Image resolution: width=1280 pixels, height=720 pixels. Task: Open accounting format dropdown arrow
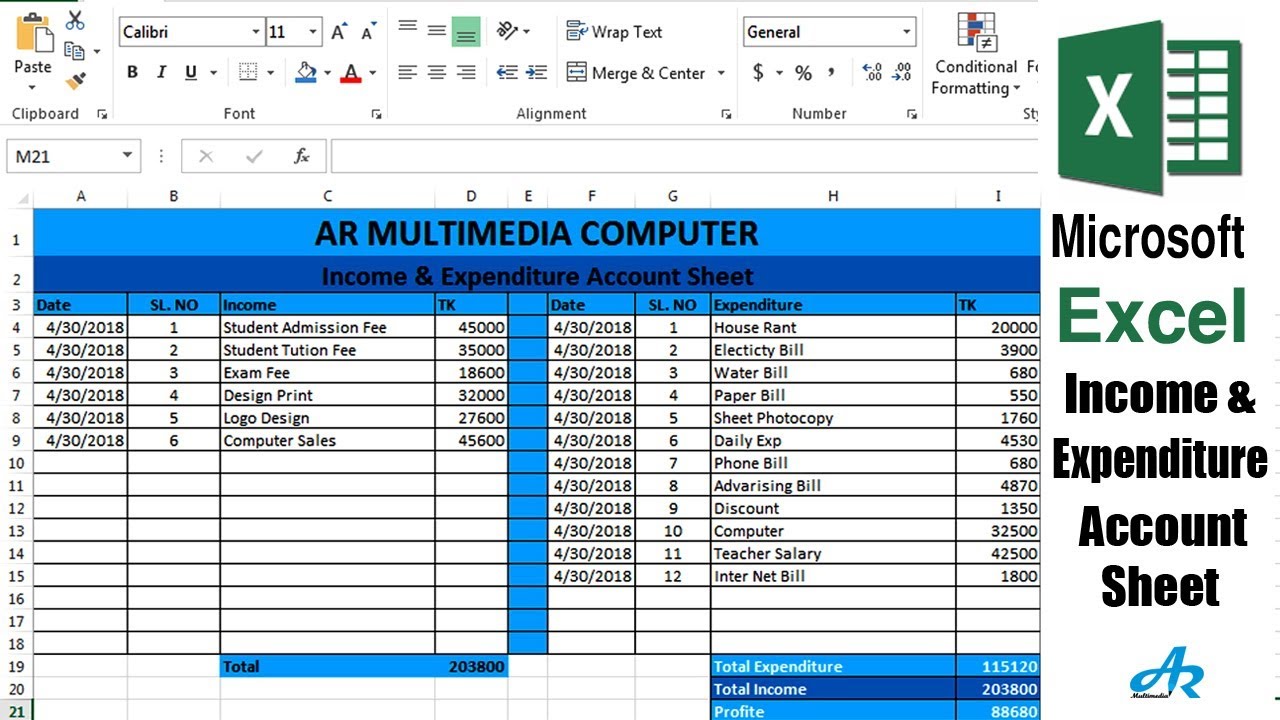point(780,73)
